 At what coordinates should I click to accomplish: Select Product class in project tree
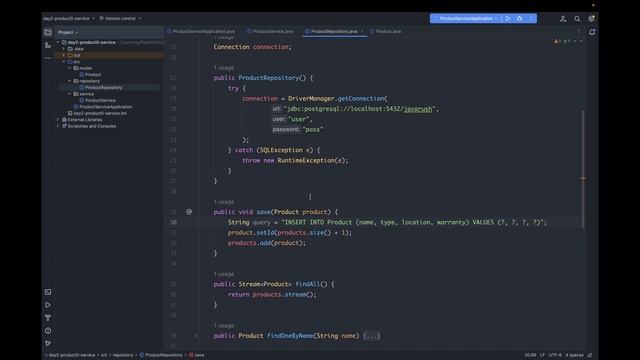[x=90, y=75]
